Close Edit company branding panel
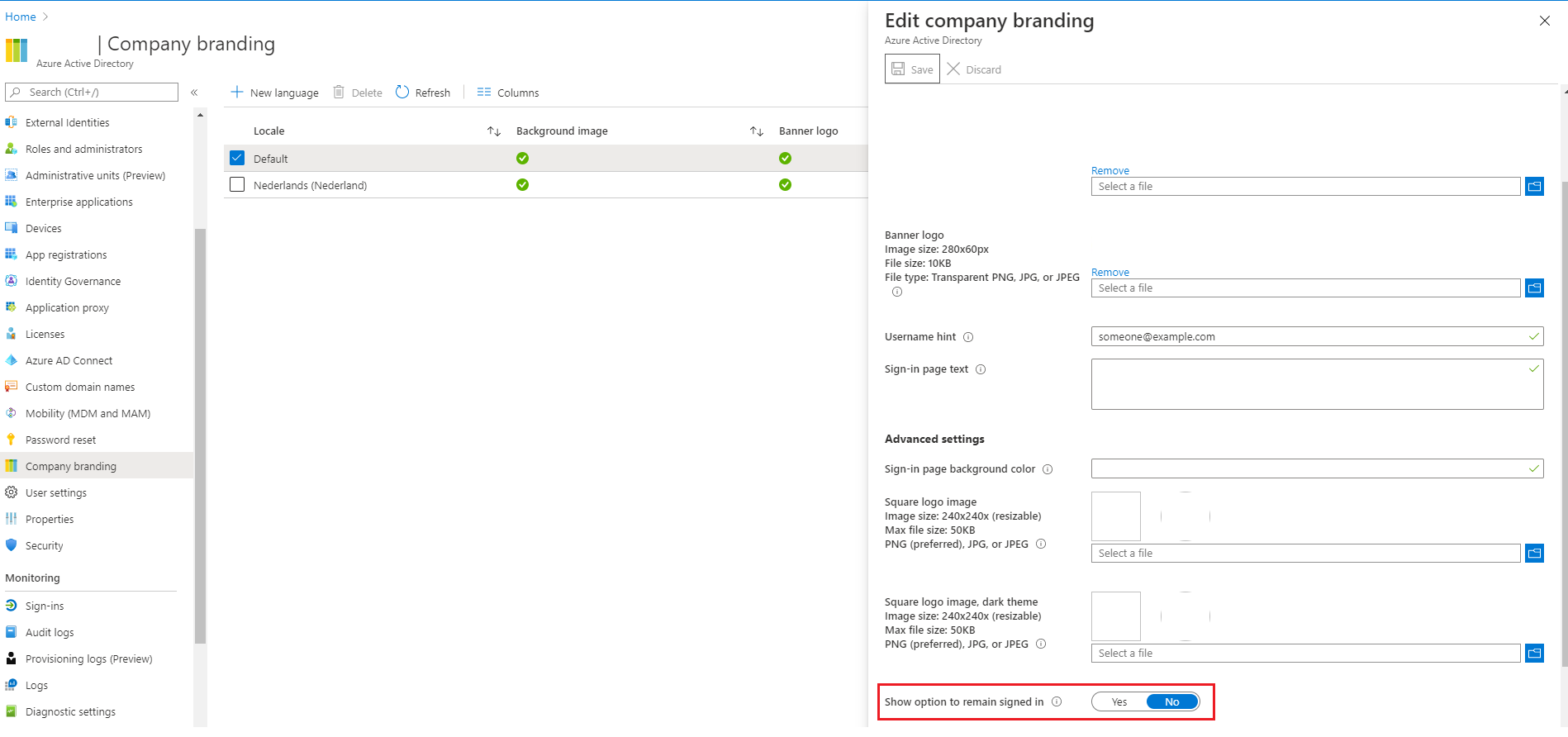1568x737 pixels. pyautogui.click(x=1545, y=21)
